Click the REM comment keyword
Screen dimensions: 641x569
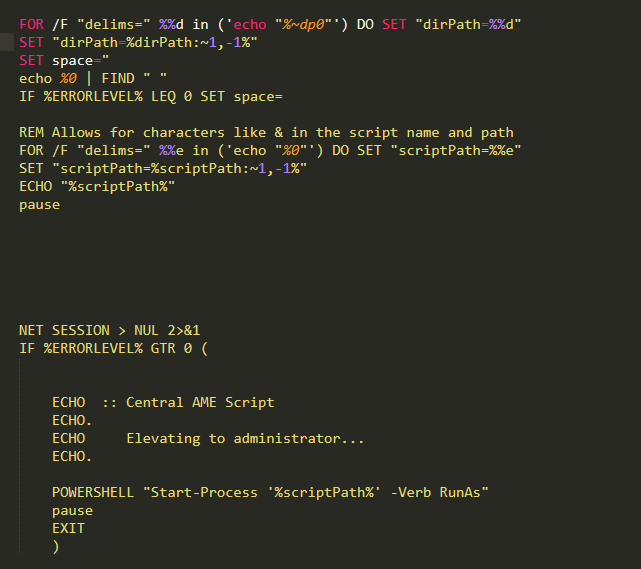coord(31,132)
